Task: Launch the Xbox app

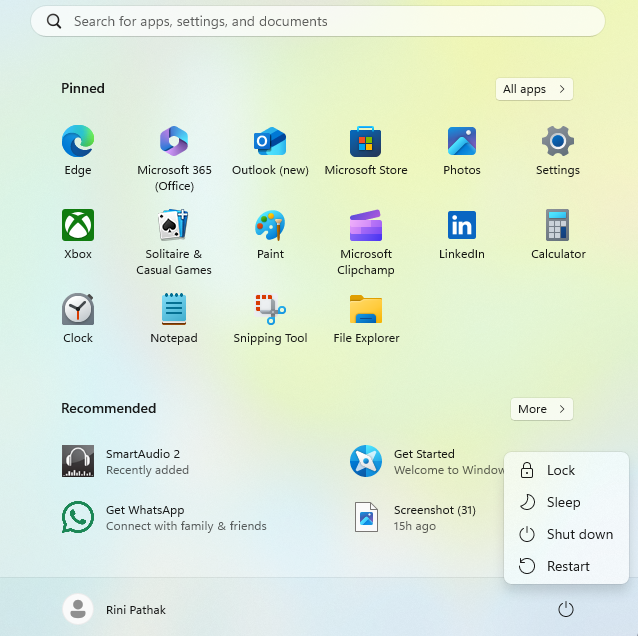Action: (78, 225)
